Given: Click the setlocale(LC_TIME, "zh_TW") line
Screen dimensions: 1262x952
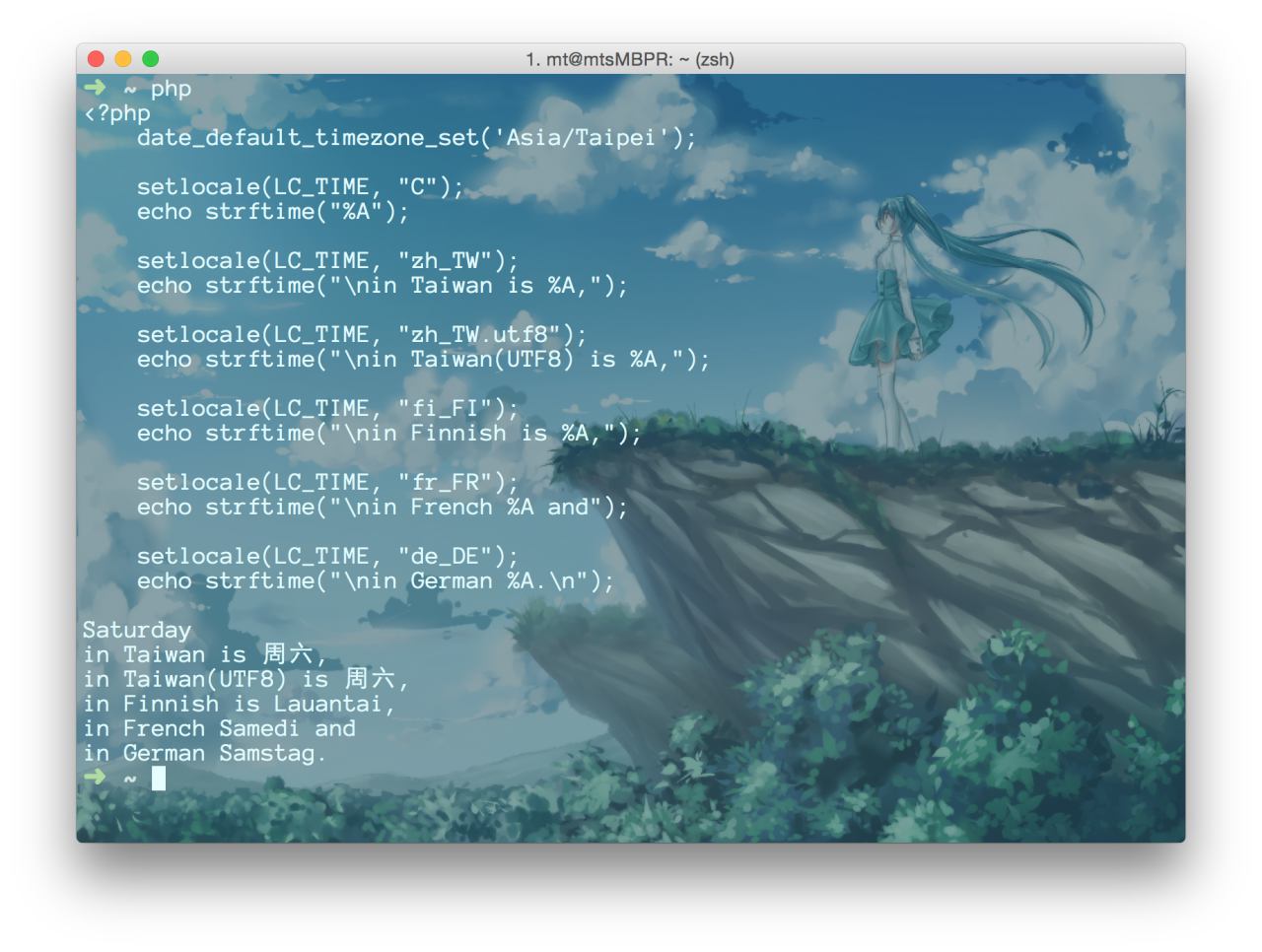Looking at the screenshot, I should coord(327,261).
